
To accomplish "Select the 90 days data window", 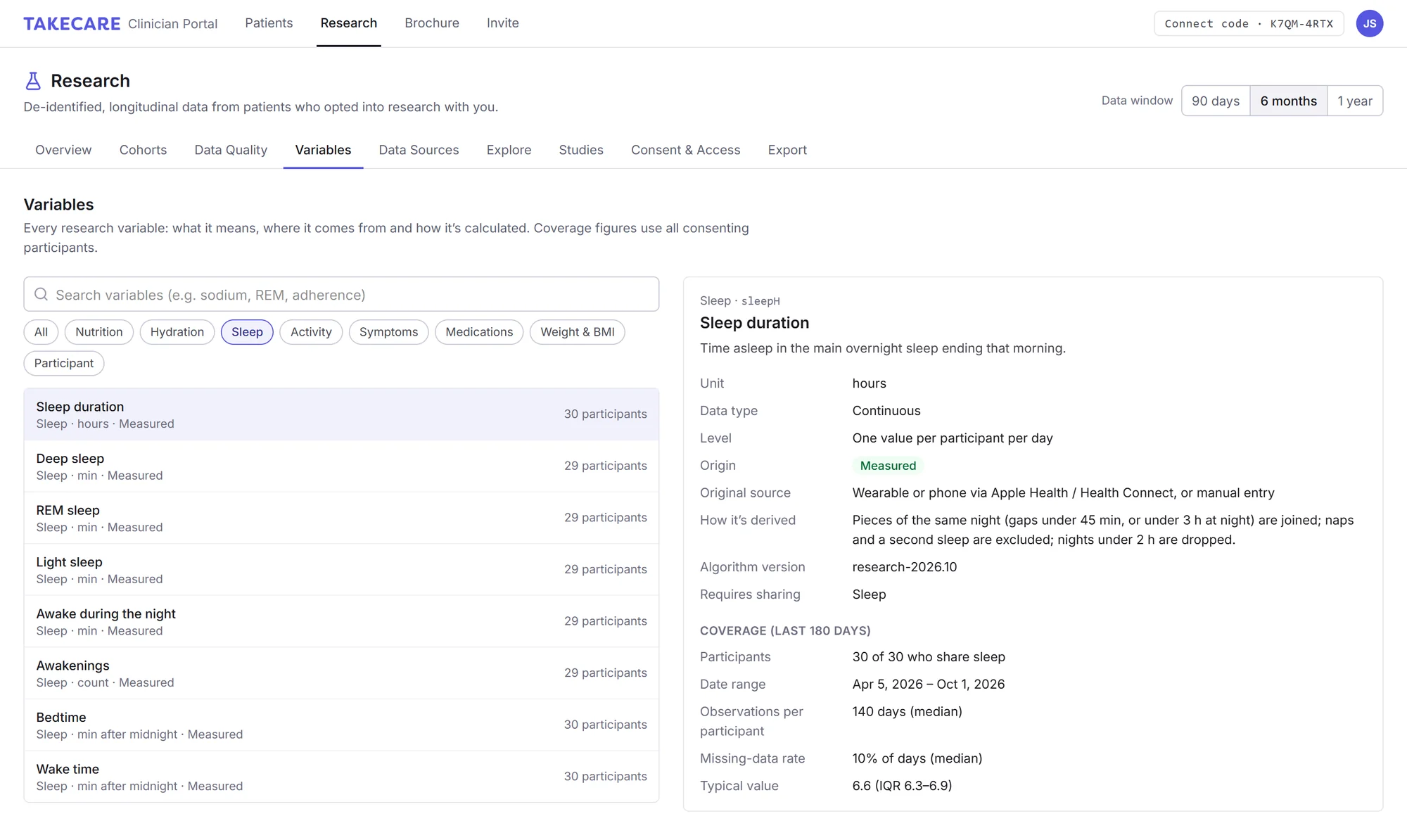I will tap(1215, 101).
